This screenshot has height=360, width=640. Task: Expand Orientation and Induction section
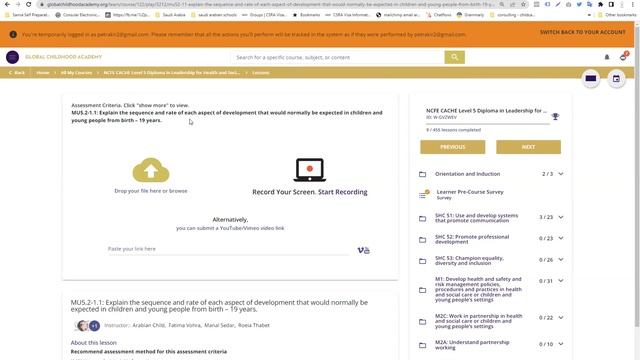tap(561, 174)
